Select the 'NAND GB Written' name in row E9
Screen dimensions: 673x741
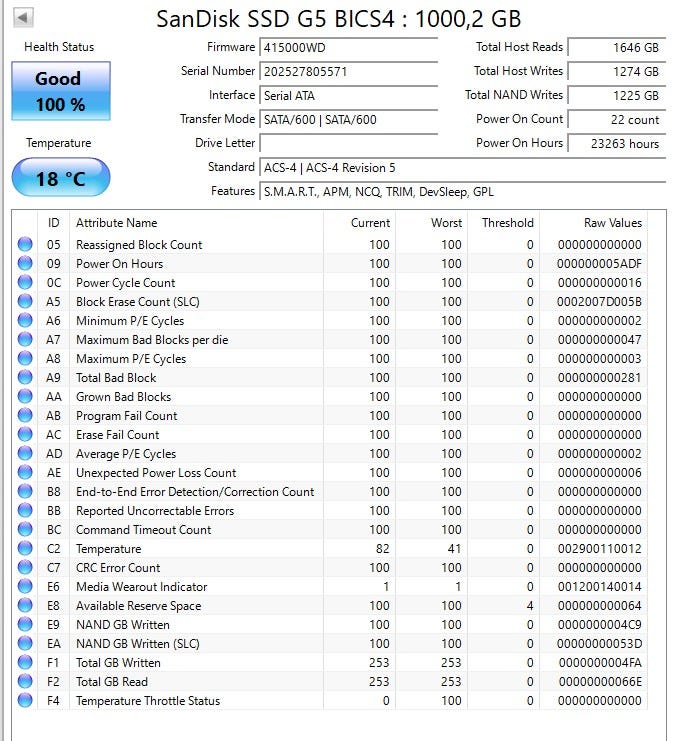[x=123, y=625]
